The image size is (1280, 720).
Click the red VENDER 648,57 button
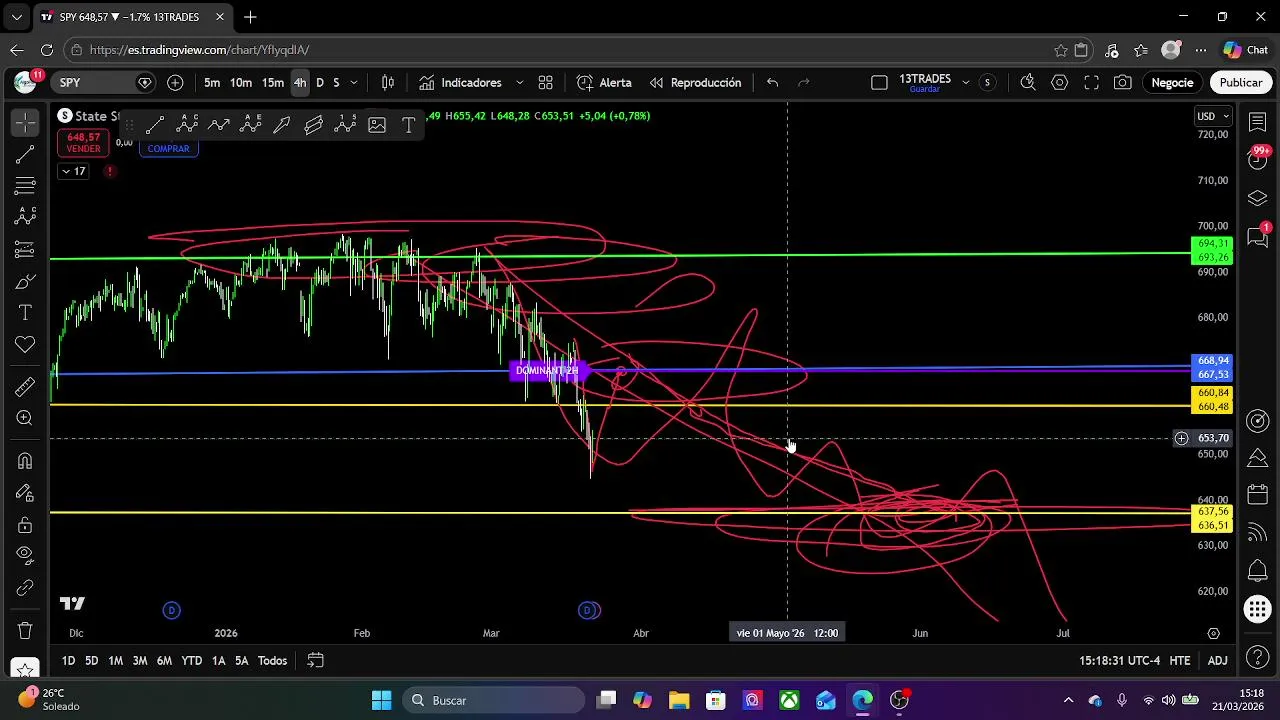click(84, 143)
